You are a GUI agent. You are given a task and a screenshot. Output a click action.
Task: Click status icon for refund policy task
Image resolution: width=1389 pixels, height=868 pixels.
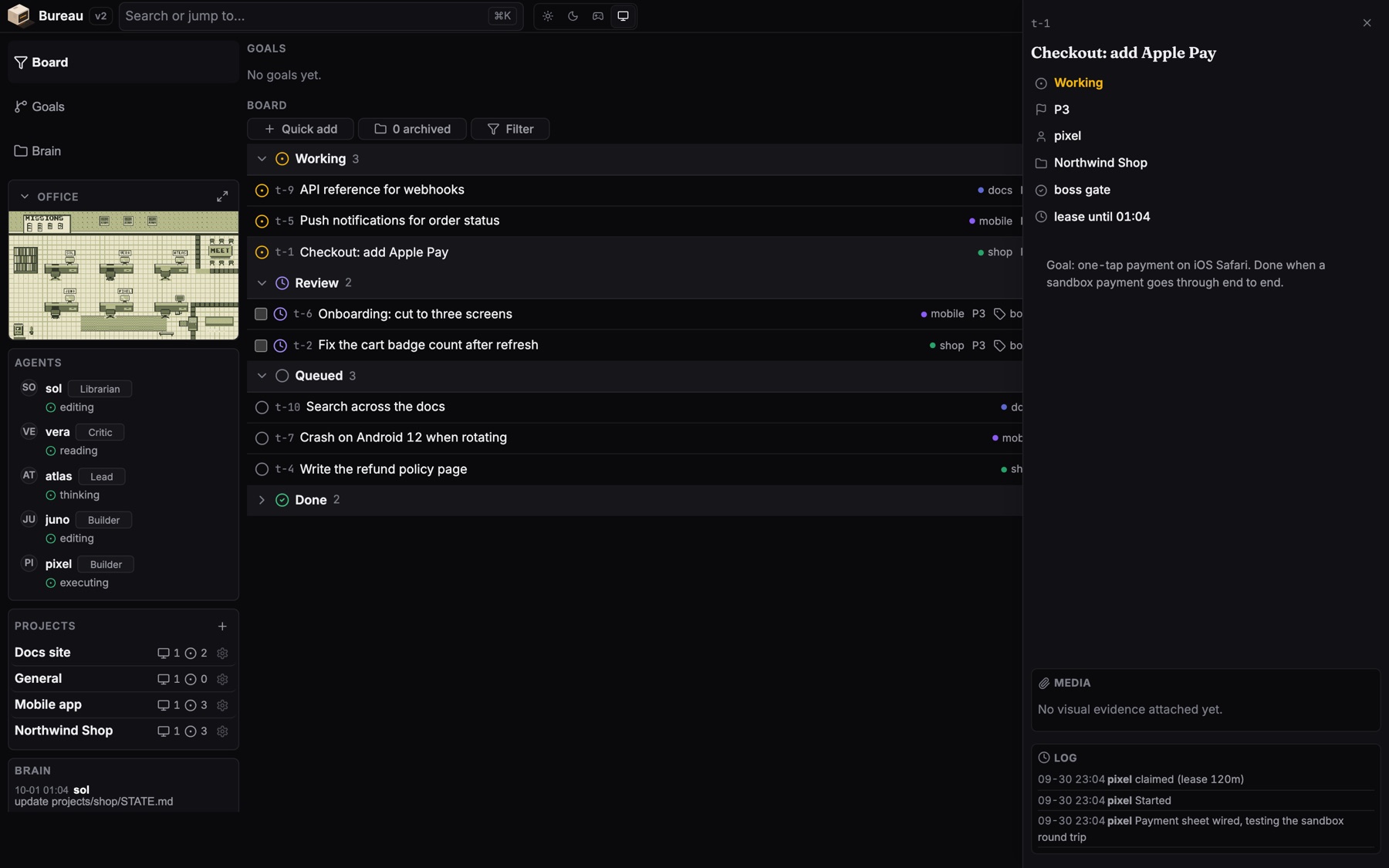262,469
